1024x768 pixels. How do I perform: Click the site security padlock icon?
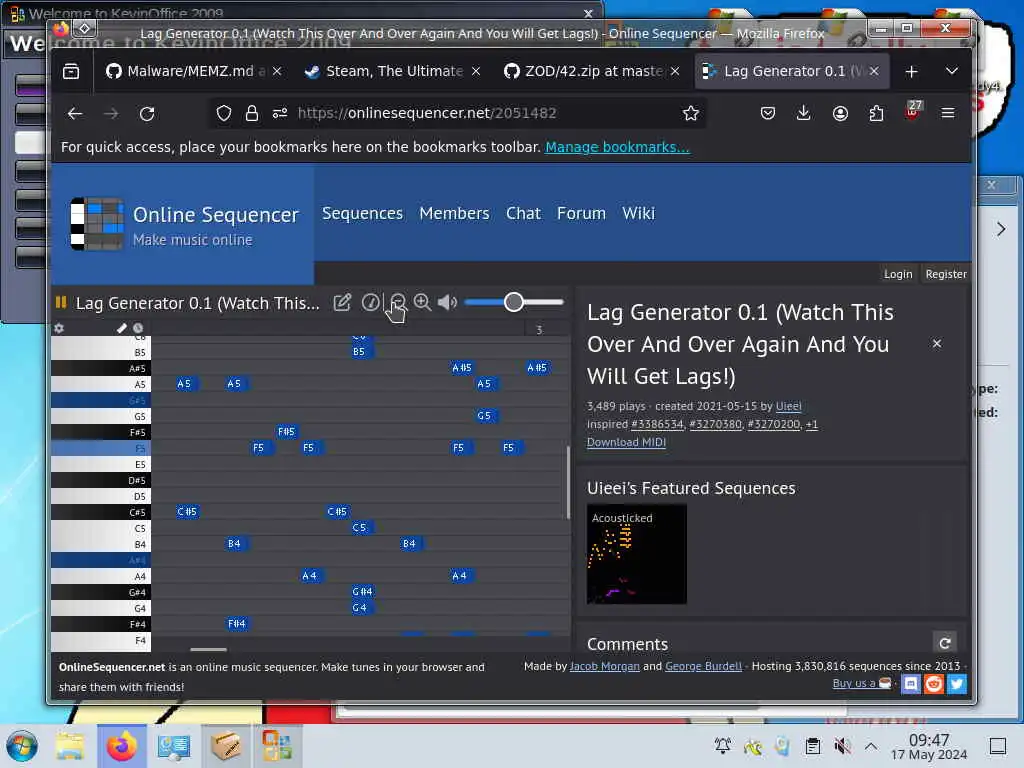[x=251, y=114]
